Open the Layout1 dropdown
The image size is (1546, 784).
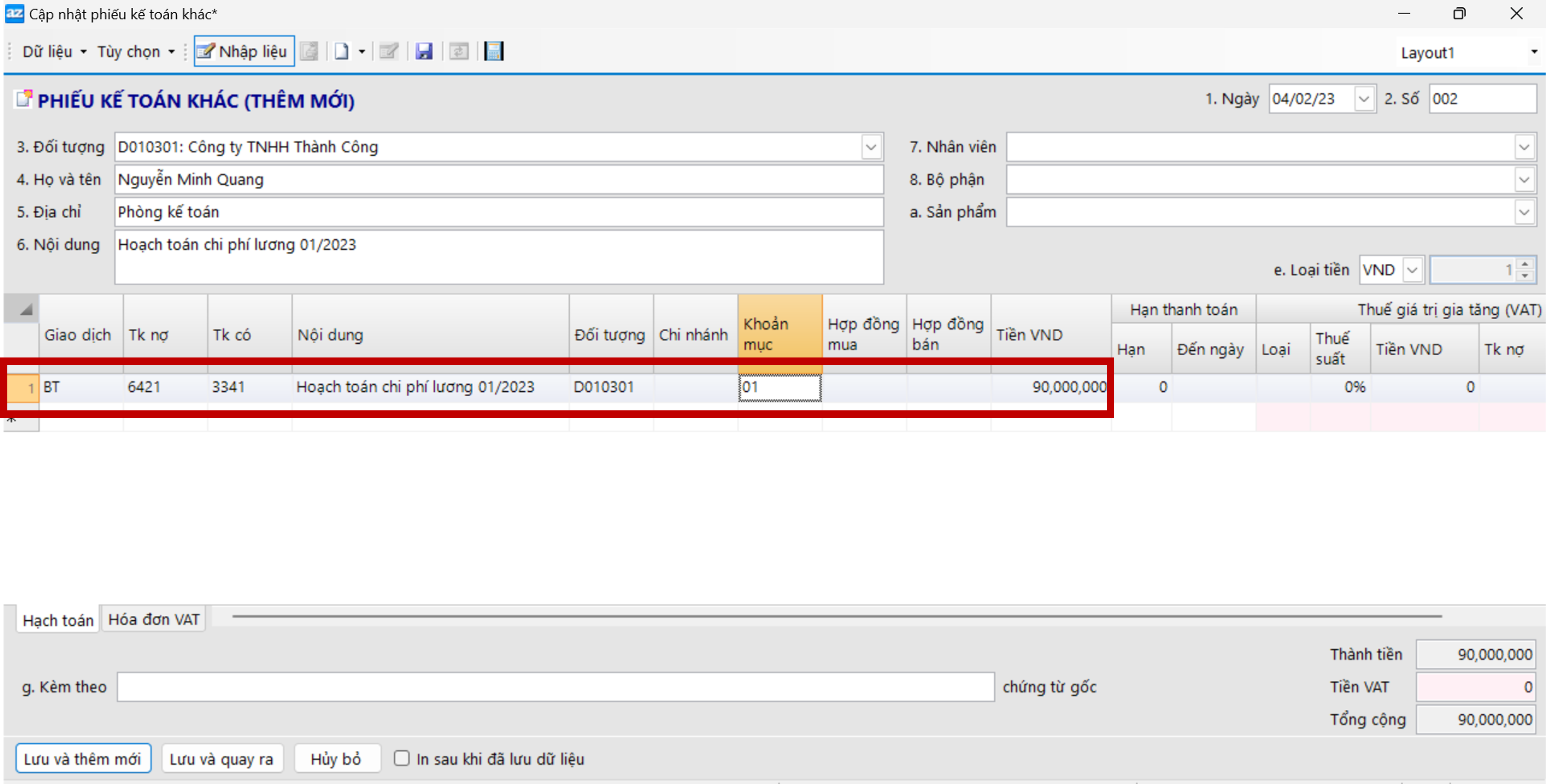pyautogui.click(x=1533, y=52)
